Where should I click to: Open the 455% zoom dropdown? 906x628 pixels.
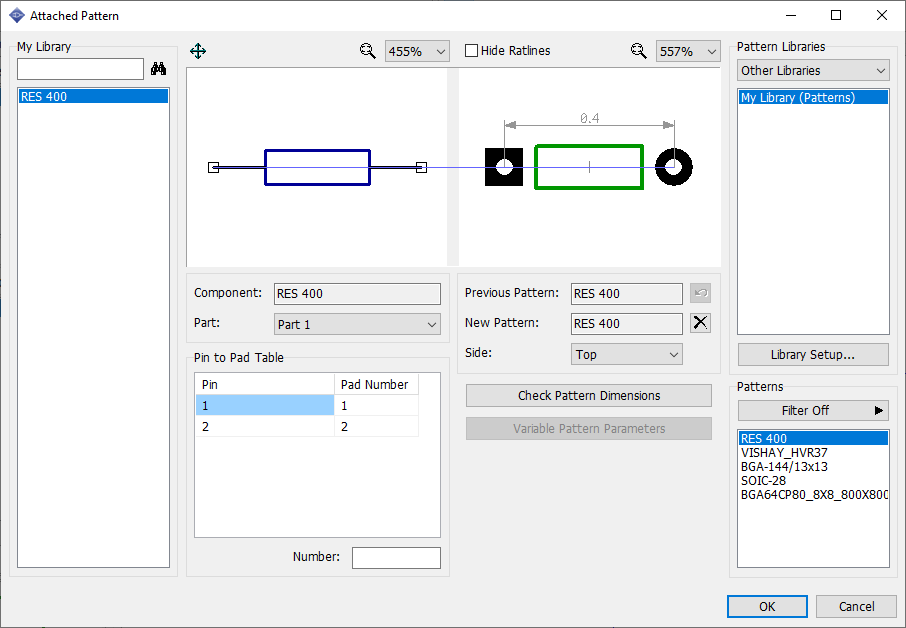[x=417, y=51]
